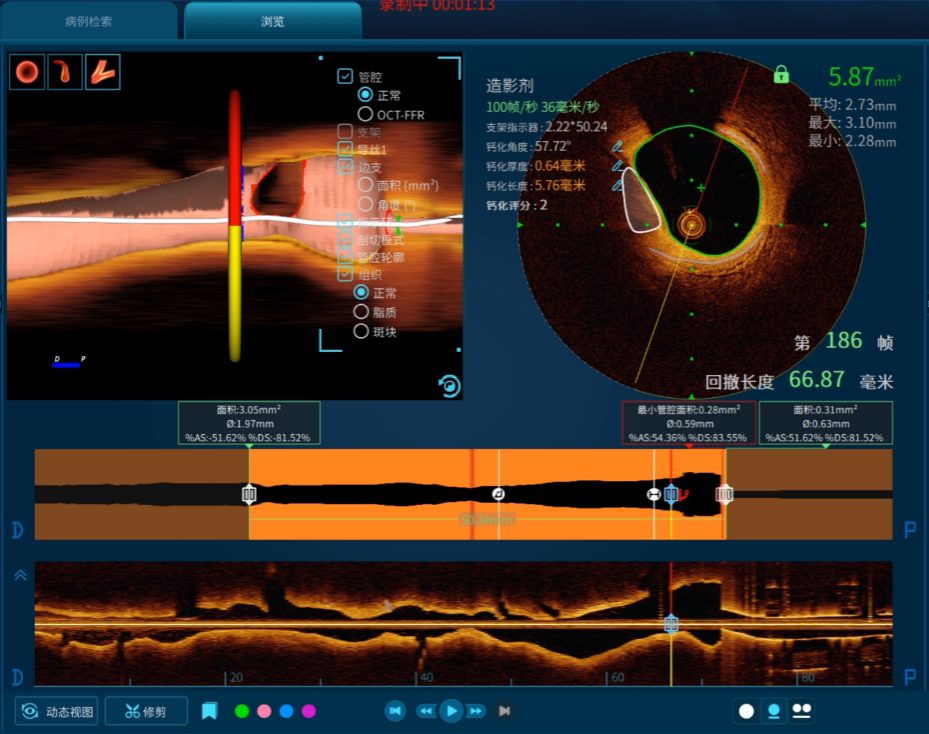Click the reset 3D view icon
The height and width of the screenshot is (734, 929).
450,386
